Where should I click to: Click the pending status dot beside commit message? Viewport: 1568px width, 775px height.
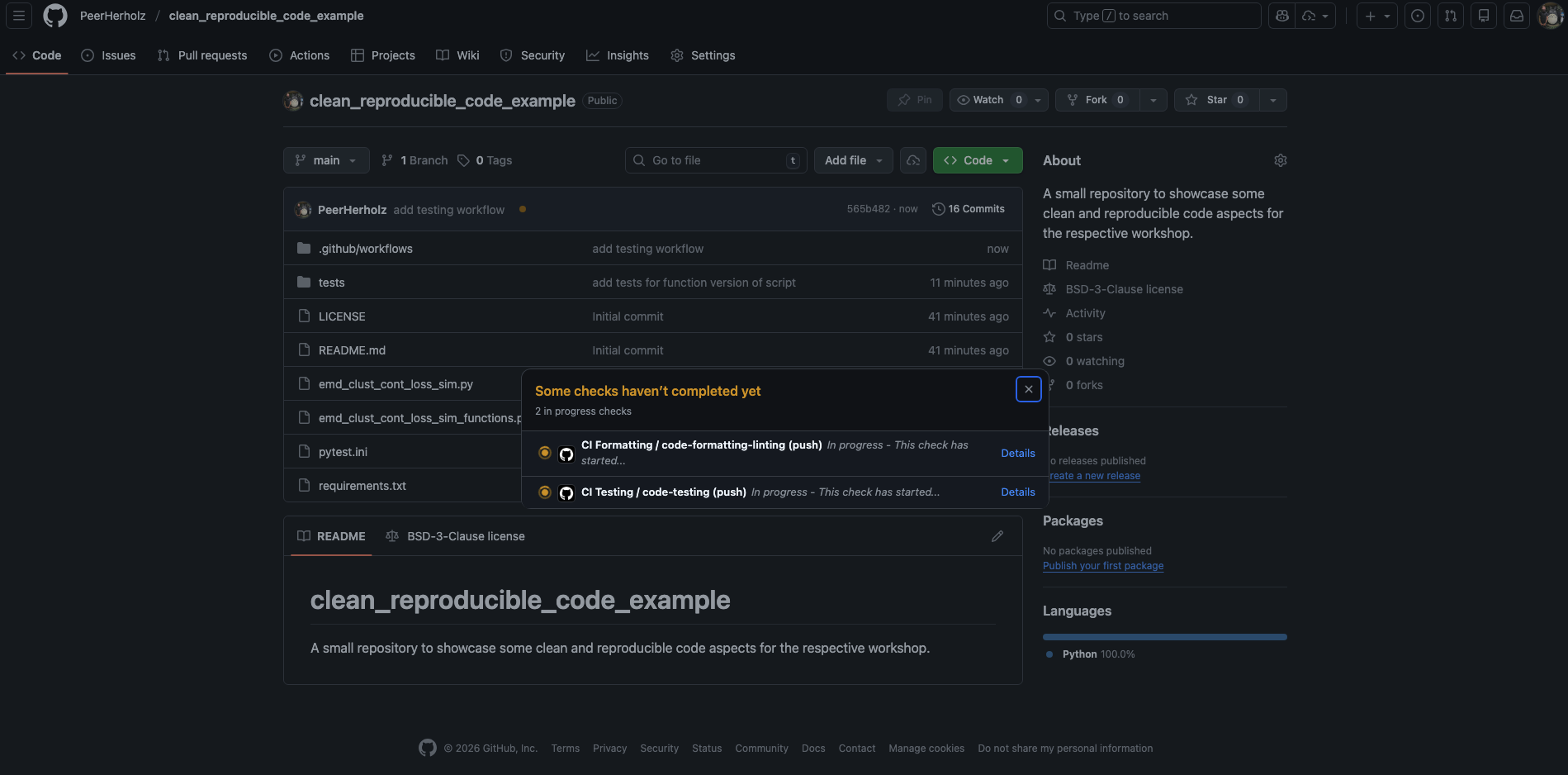[x=523, y=209]
